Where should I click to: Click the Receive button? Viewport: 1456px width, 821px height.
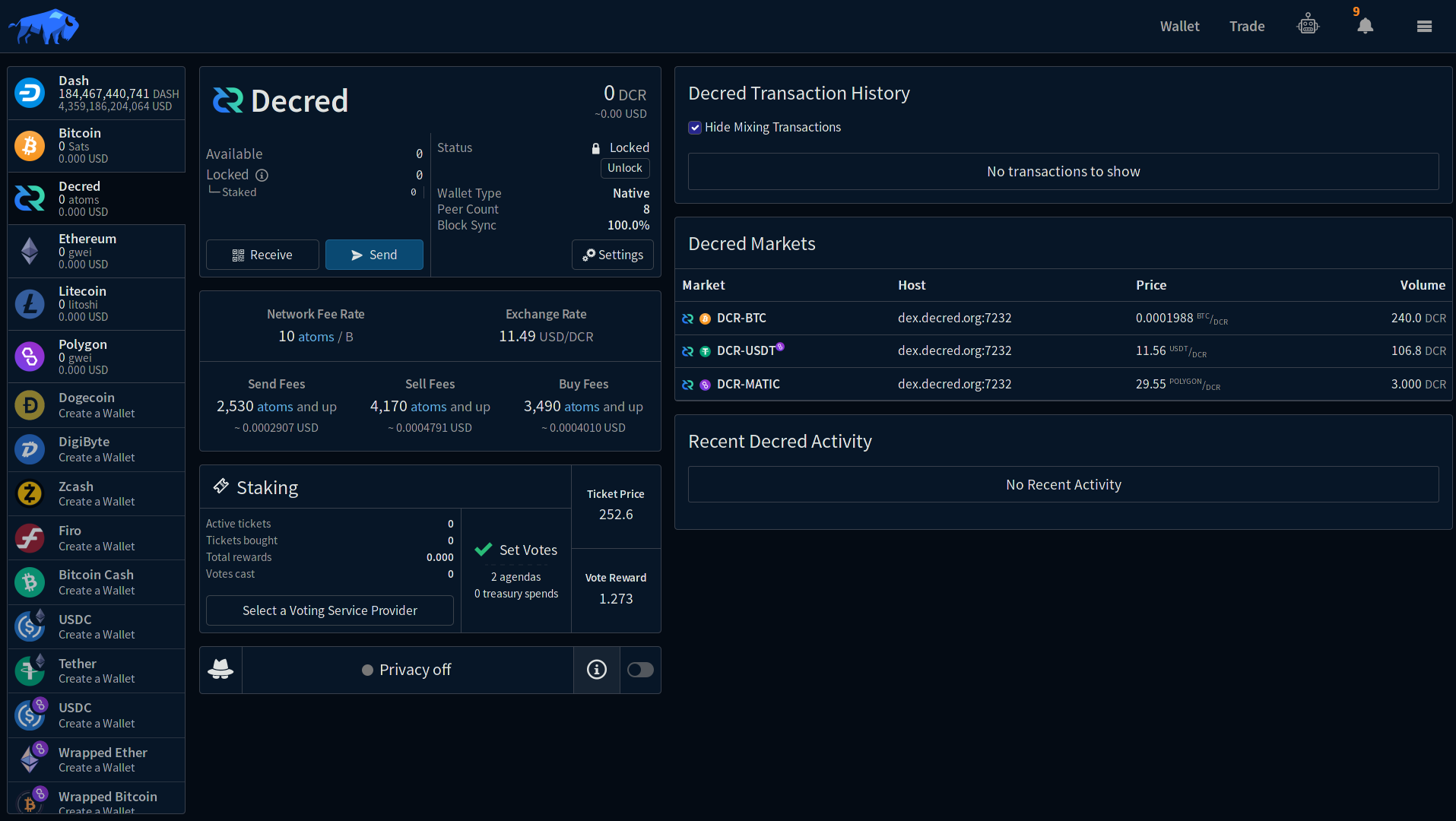pos(262,255)
